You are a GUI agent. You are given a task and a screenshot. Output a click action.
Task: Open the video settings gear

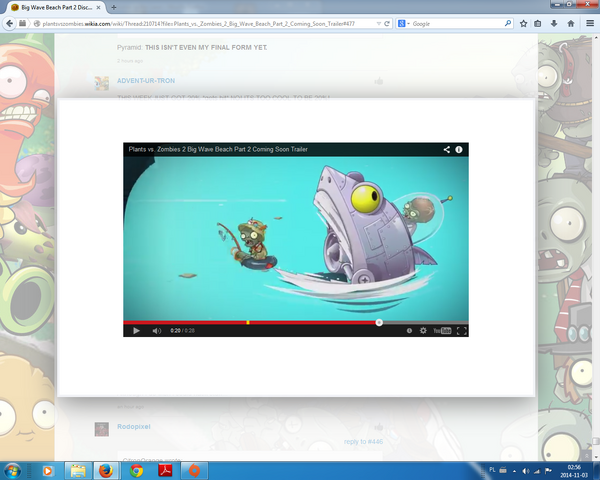click(x=423, y=330)
